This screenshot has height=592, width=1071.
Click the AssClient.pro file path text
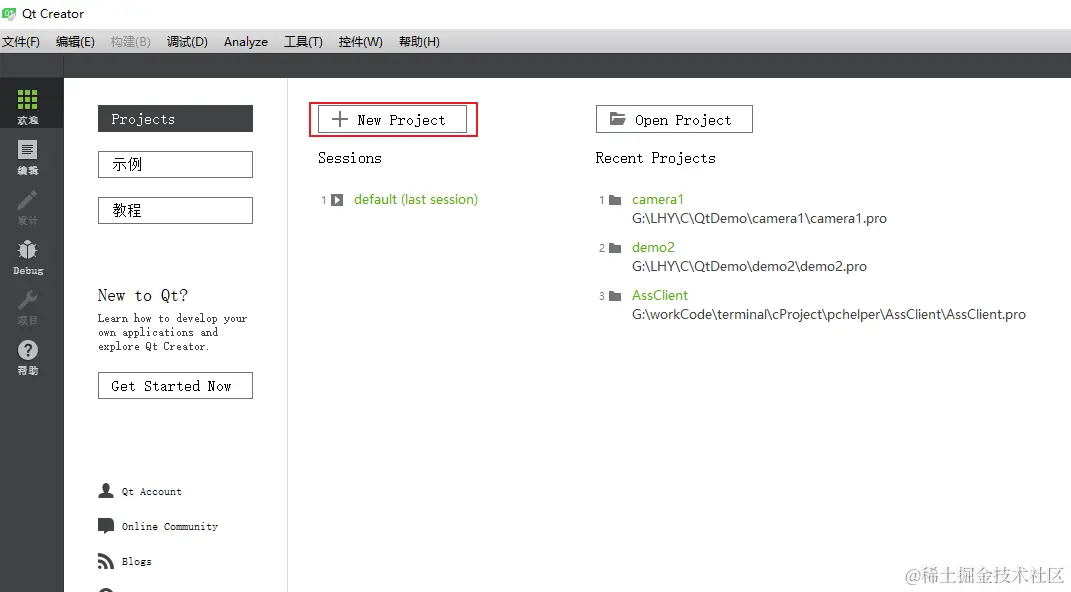click(x=829, y=314)
